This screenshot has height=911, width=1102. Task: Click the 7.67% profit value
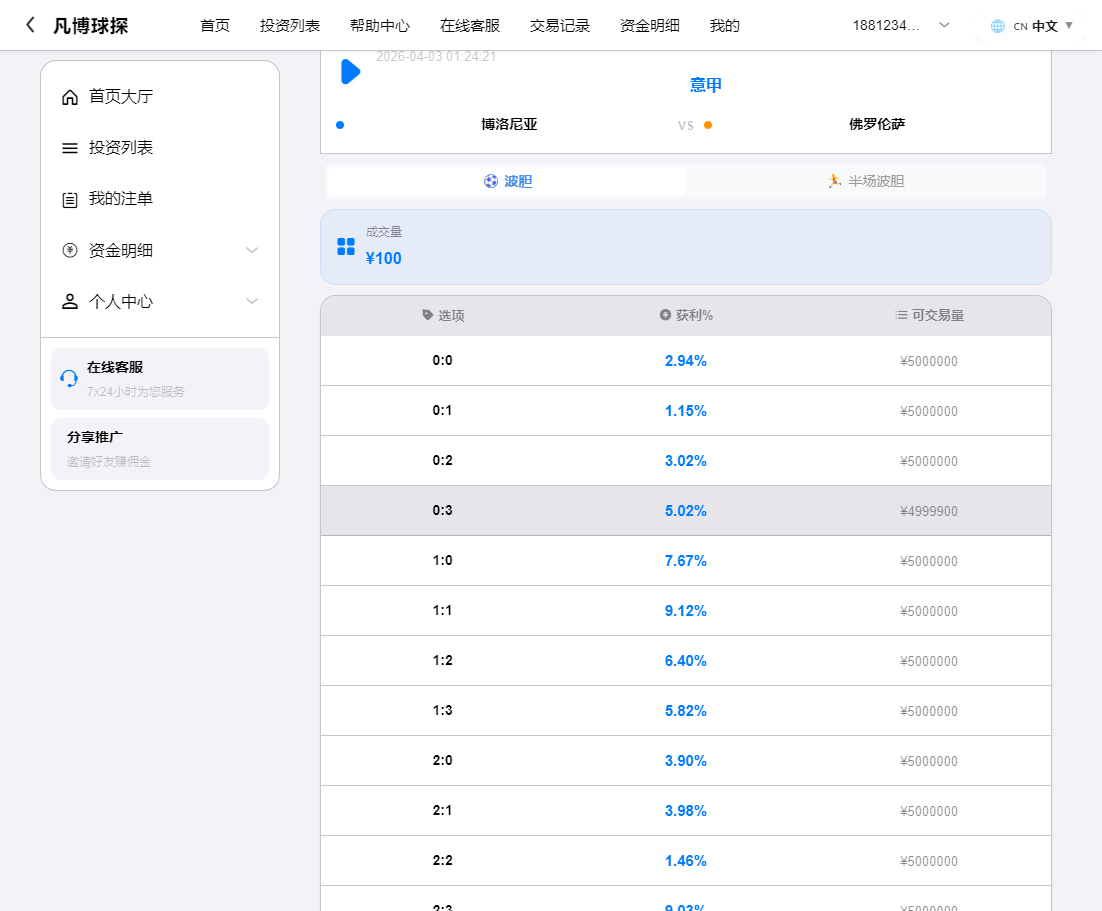(686, 561)
